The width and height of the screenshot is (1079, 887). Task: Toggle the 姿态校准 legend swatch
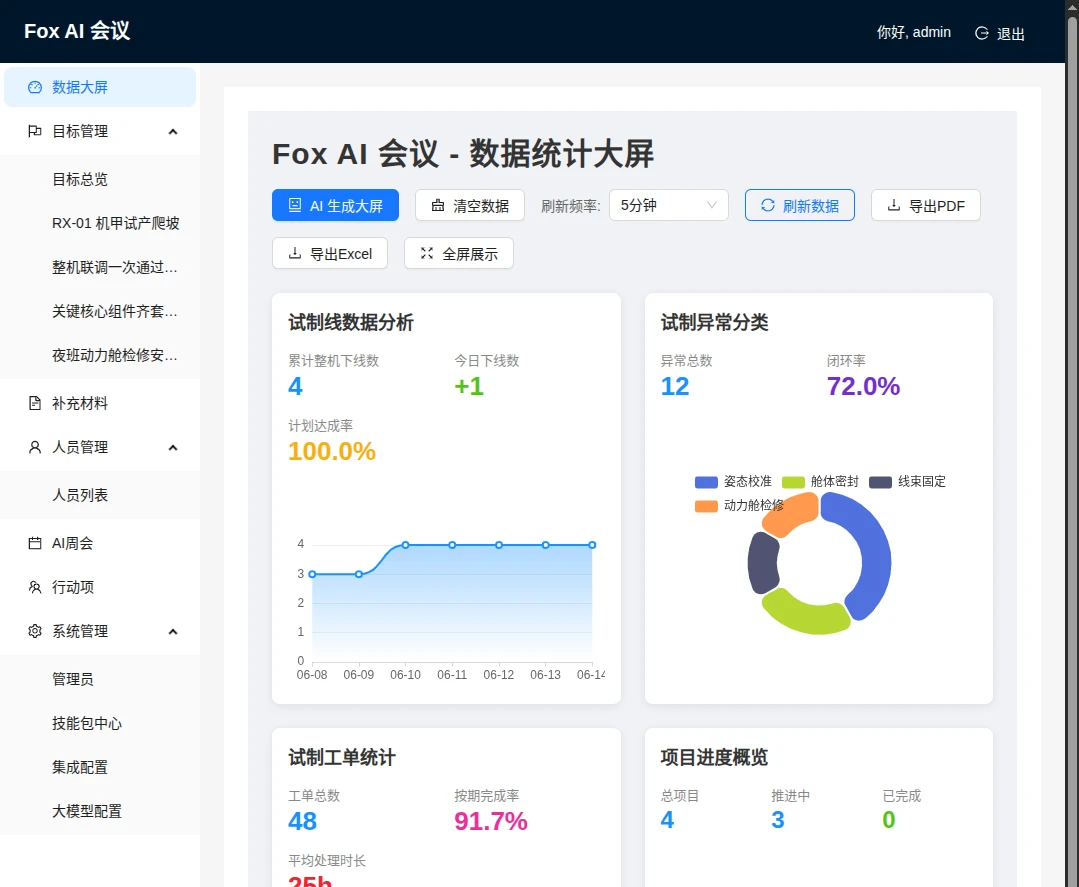[706, 482]
